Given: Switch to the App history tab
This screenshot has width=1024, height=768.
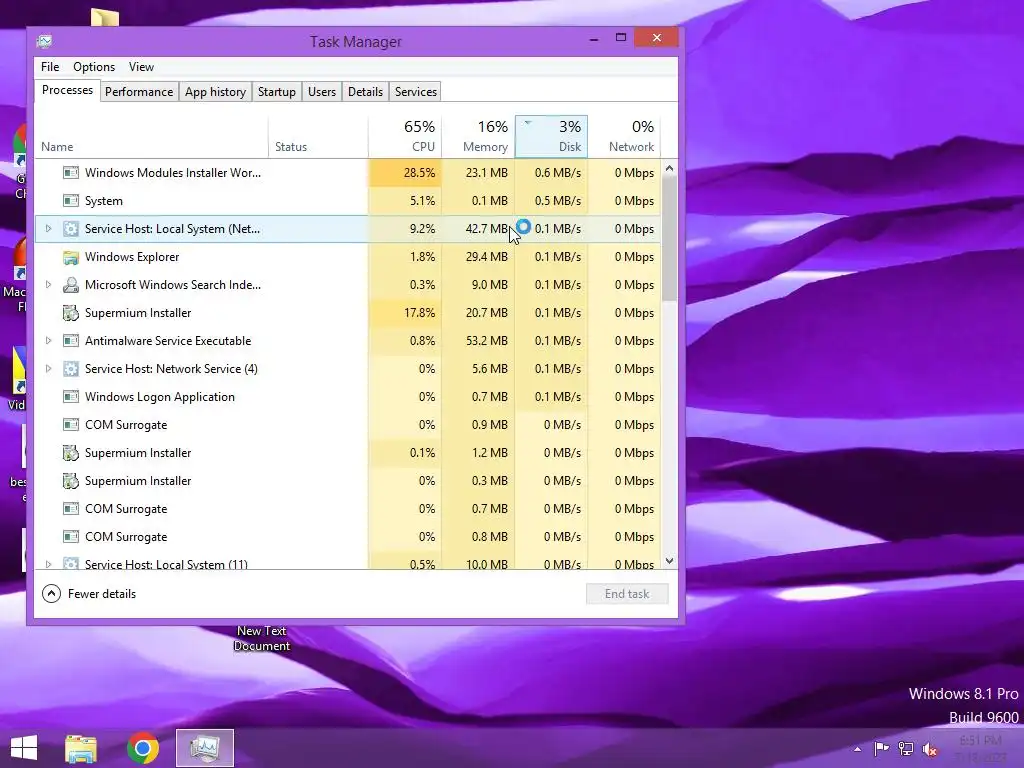Looking at the screenshot, I should [x=216, y=92].
